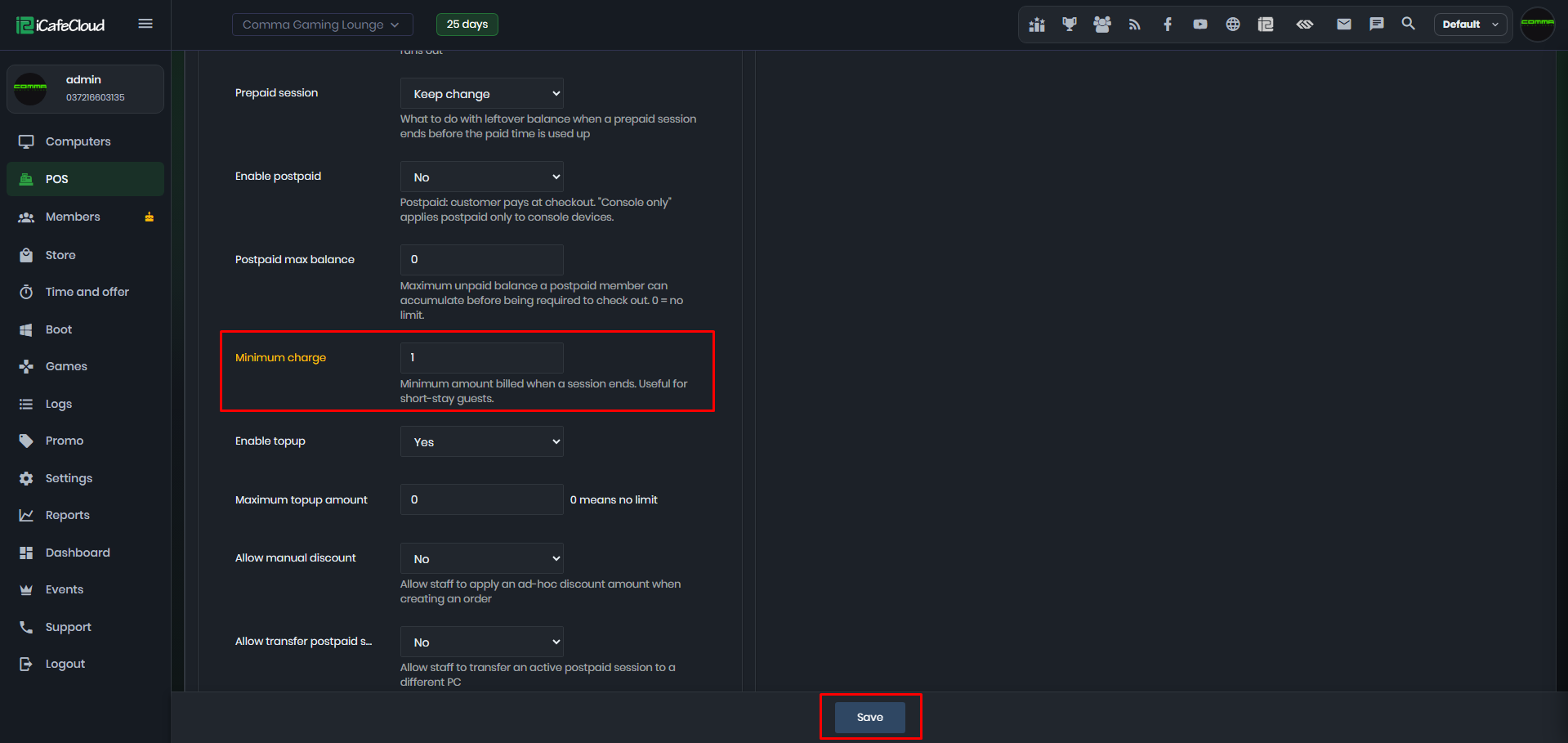Go to Computers in sidebar
This screenshot has height=743, width=1568.
pos(85,141)
